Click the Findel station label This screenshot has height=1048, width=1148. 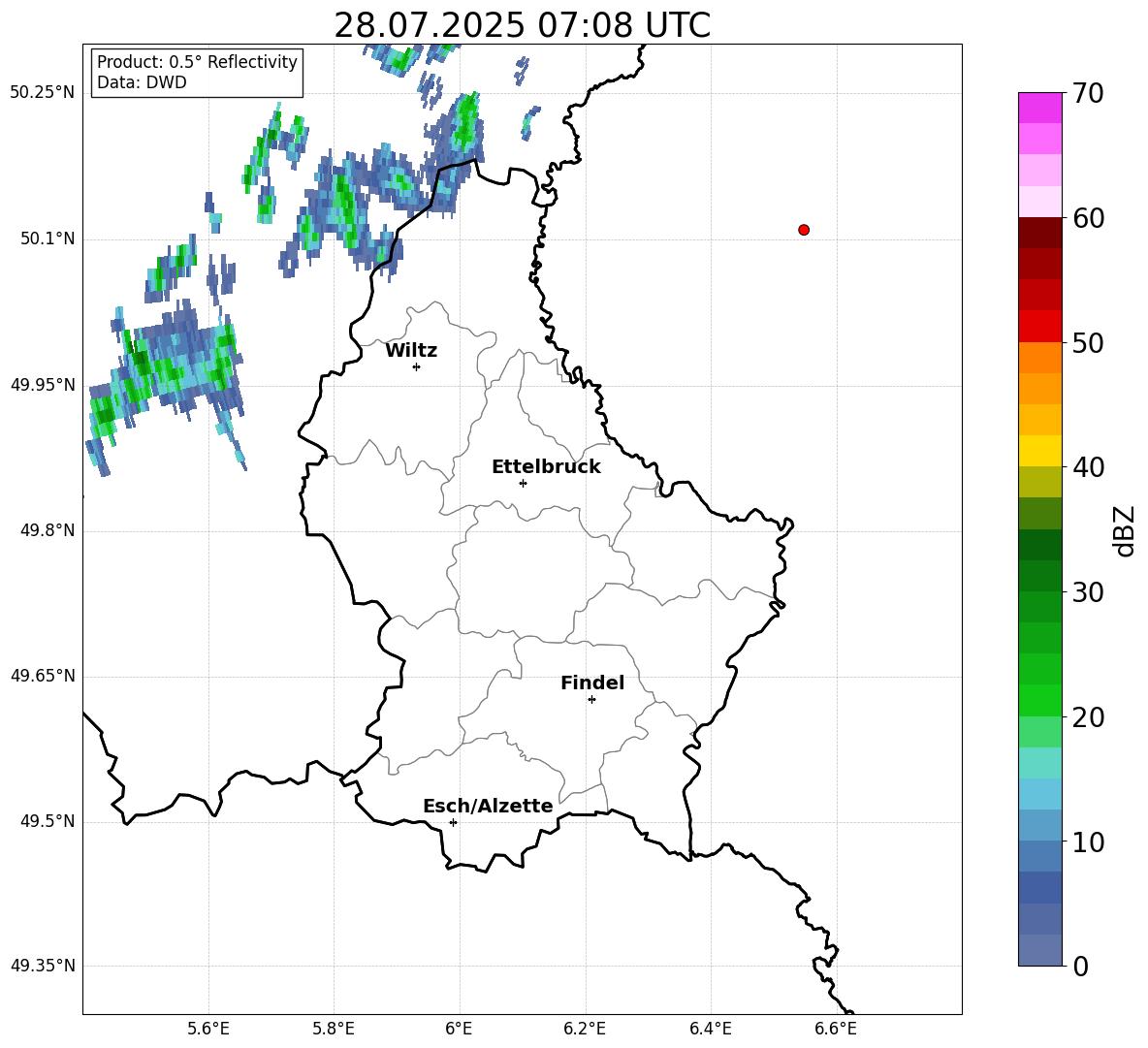pyautogui.click(x=592, y=683)
